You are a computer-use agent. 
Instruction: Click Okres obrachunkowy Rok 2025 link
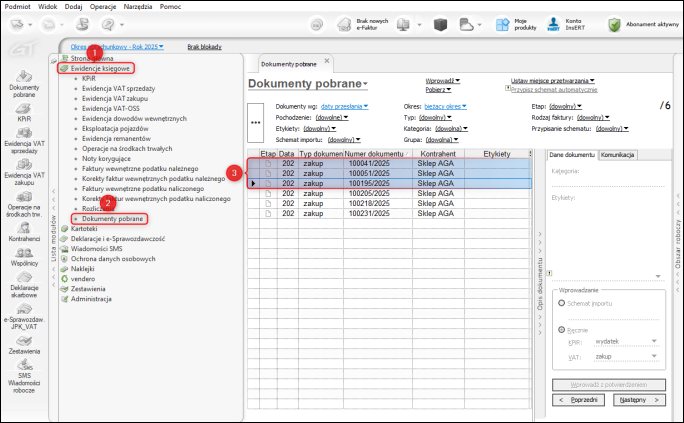(117, 47)
